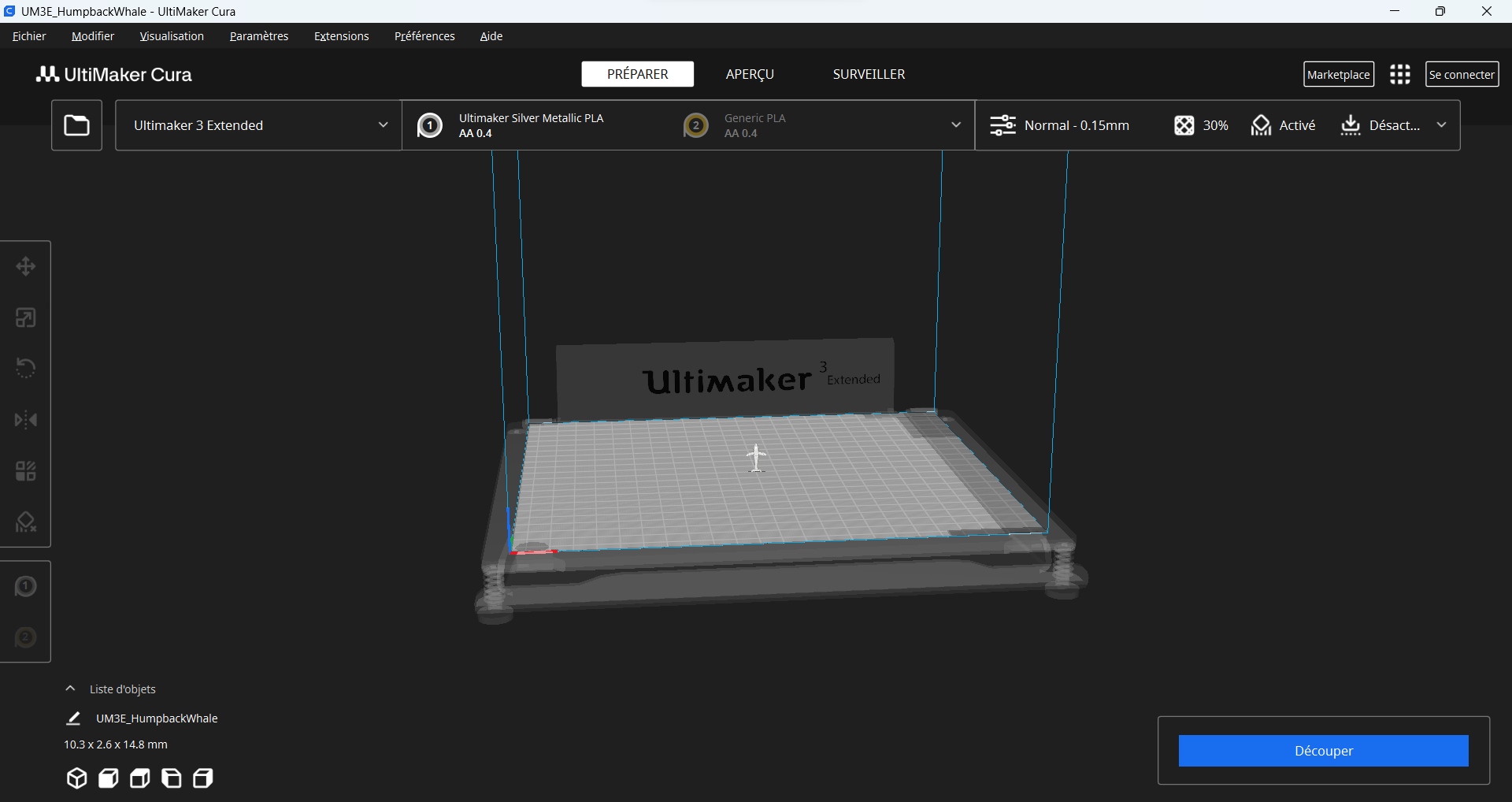
Task: Select extruder 2 in left toolbar
Action: (x=26, y=637)
